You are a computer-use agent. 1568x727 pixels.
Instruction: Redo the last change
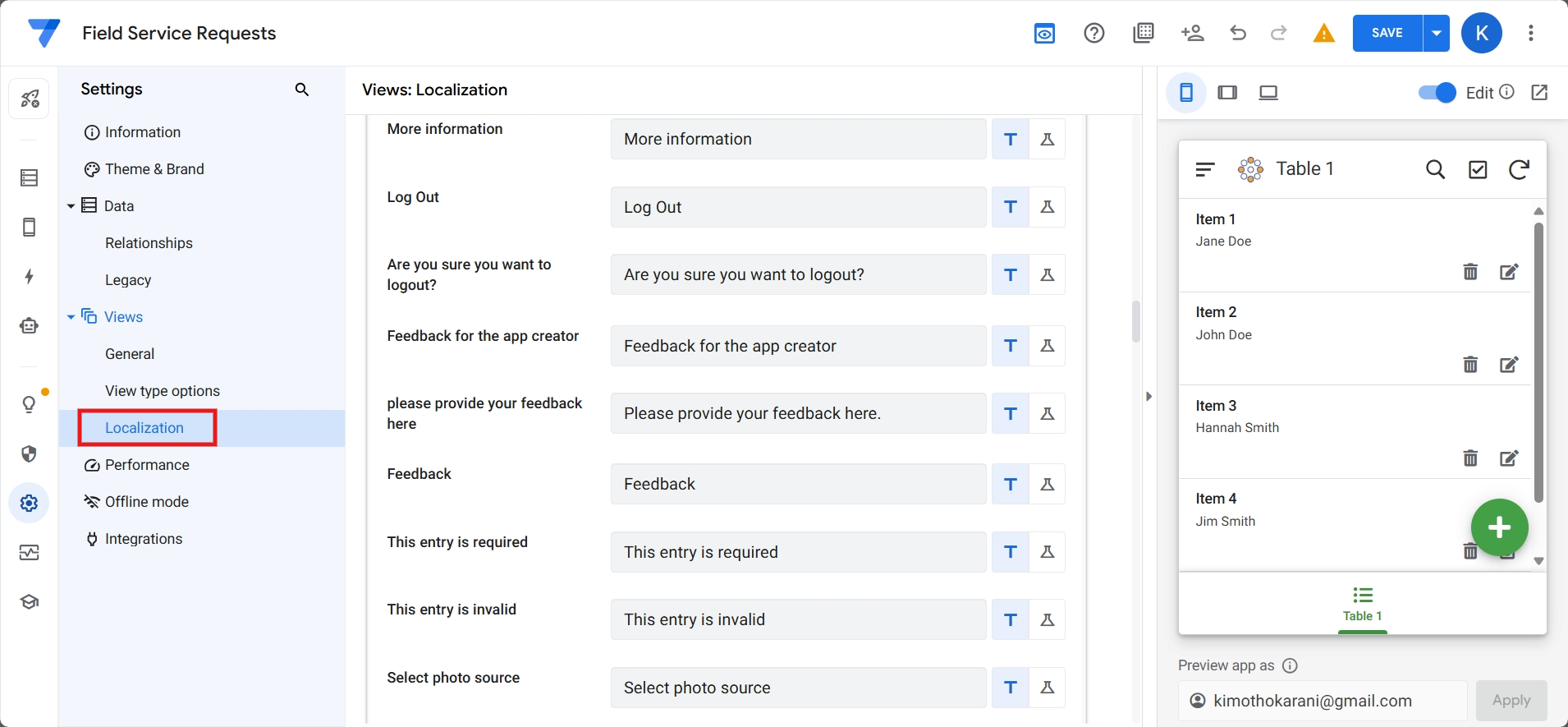(x=1278, y=33)
